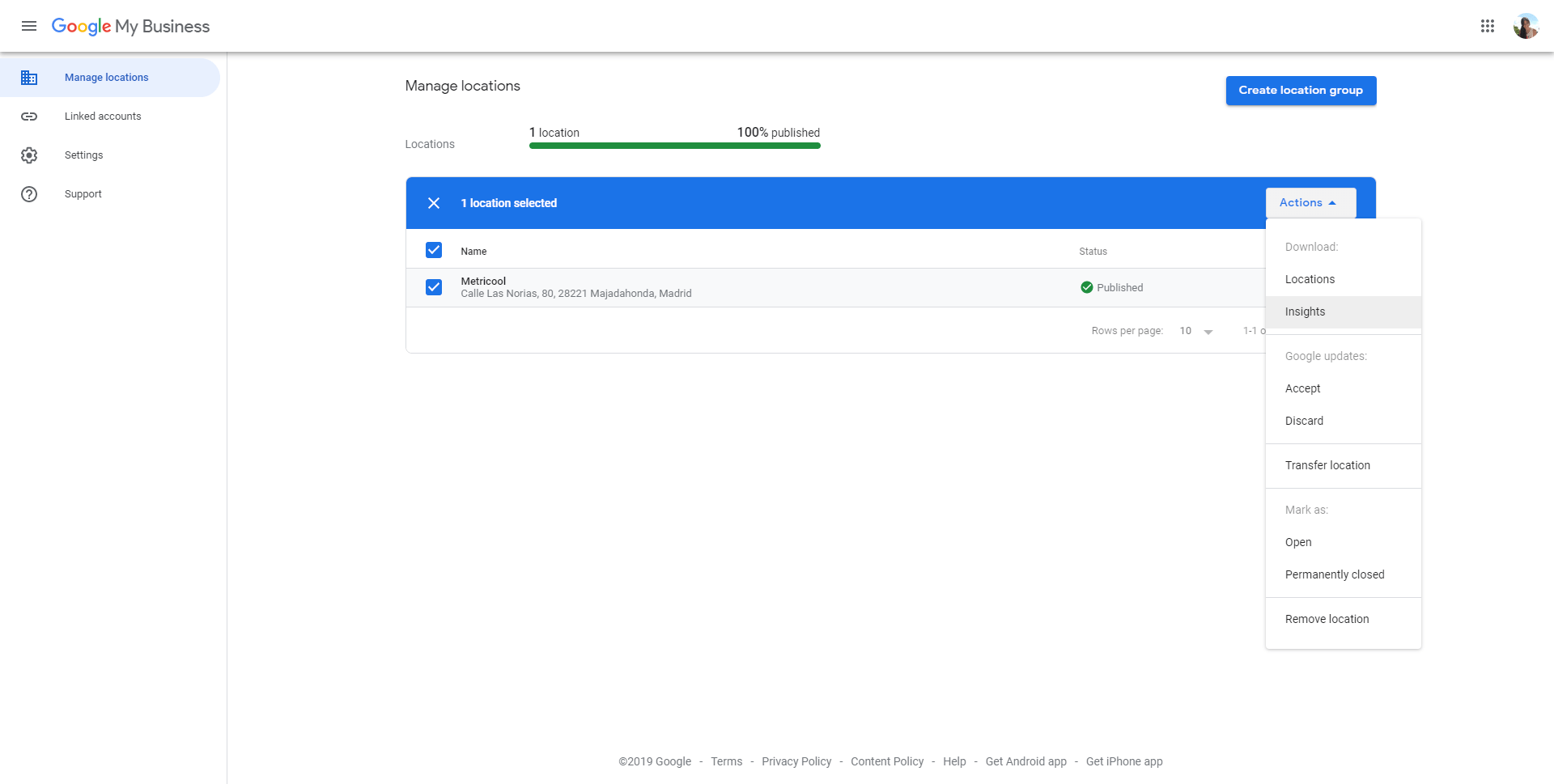The image size is (1554, 784).
Task: Click Get iPhone app link
Action: (x=1124, y=761)
